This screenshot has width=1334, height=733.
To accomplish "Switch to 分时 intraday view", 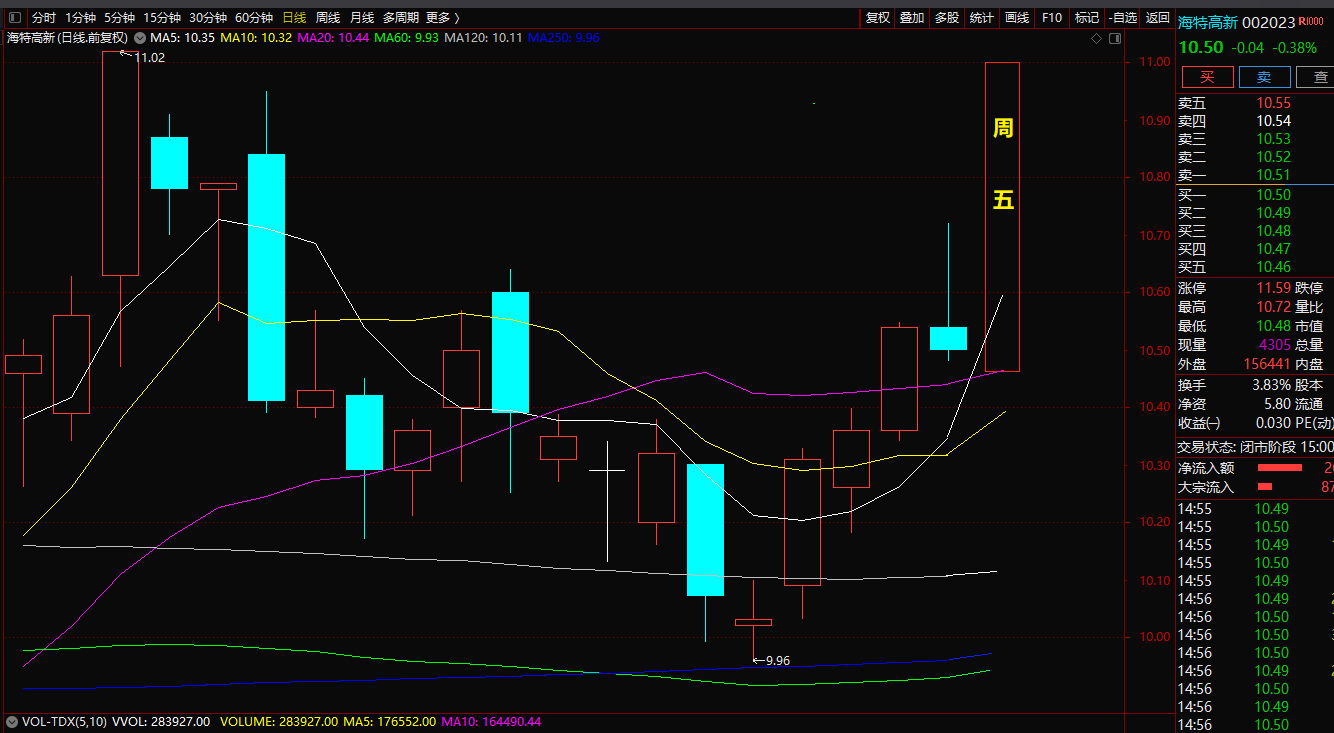I will click(43, 18).
